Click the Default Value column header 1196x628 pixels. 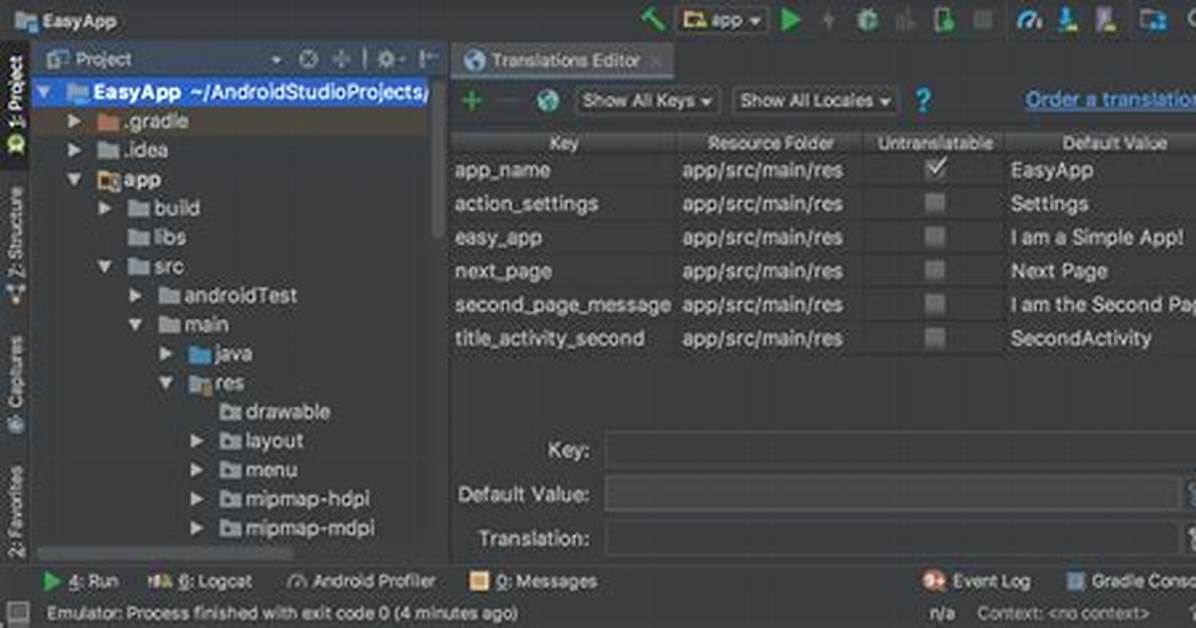(x=1101, y=143)
